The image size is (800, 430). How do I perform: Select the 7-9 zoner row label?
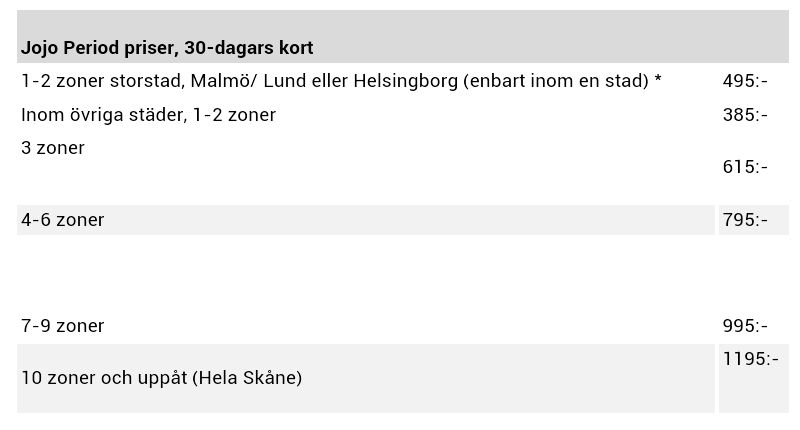[x=62, y=325]
